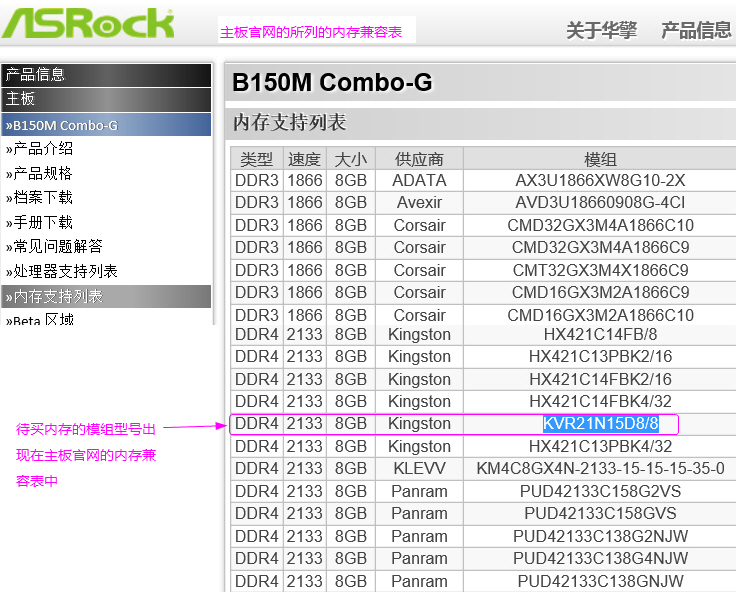Click the KLEVV vendor cell
Image resolution: width=736 pixels, height=592 pixels.
[x=419, y=469]
